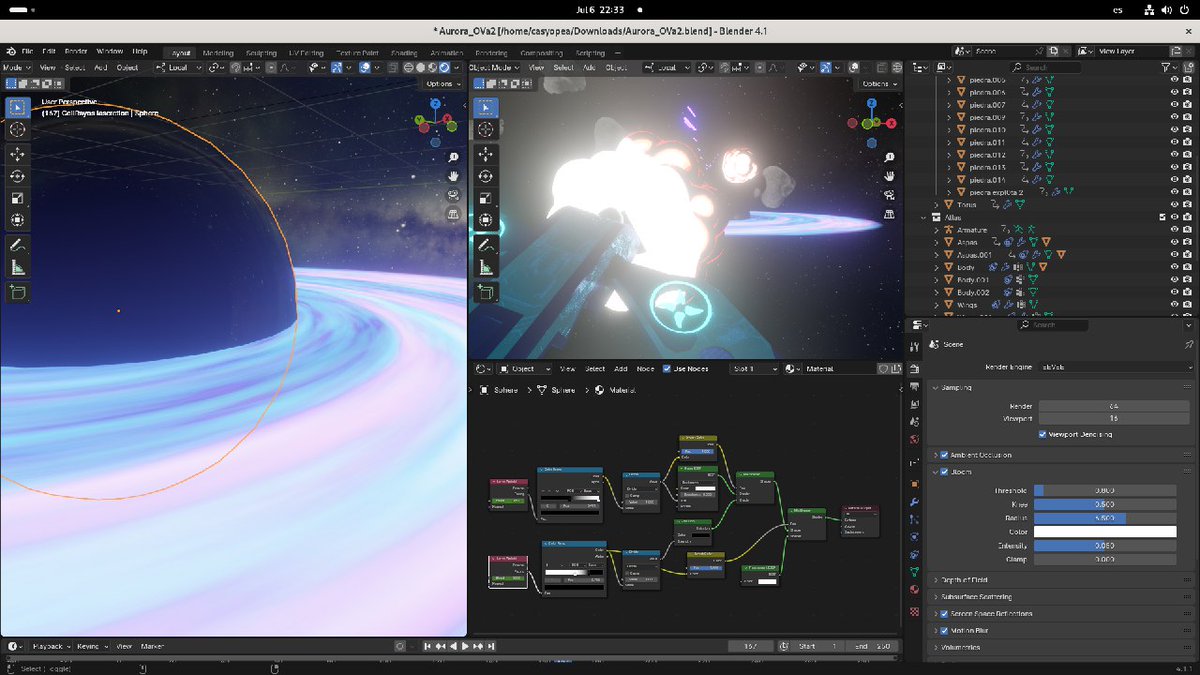Click the Render samples field
This screenshot has width=1200, height=675.
tap(1112, 407)
